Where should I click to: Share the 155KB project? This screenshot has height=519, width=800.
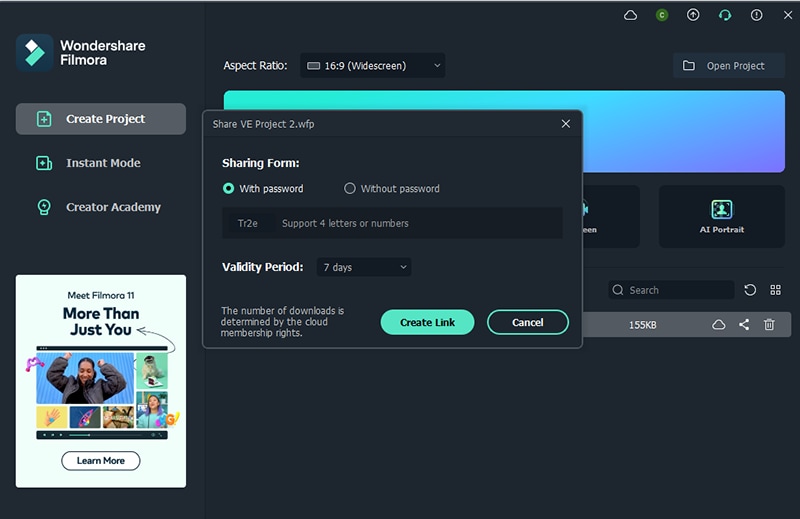[744, 325]
